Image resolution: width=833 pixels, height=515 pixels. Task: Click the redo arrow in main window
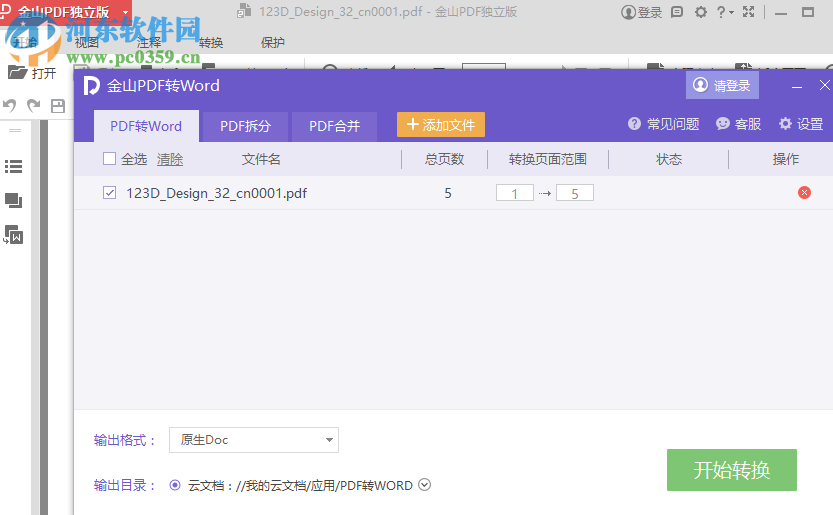point(34,106)
